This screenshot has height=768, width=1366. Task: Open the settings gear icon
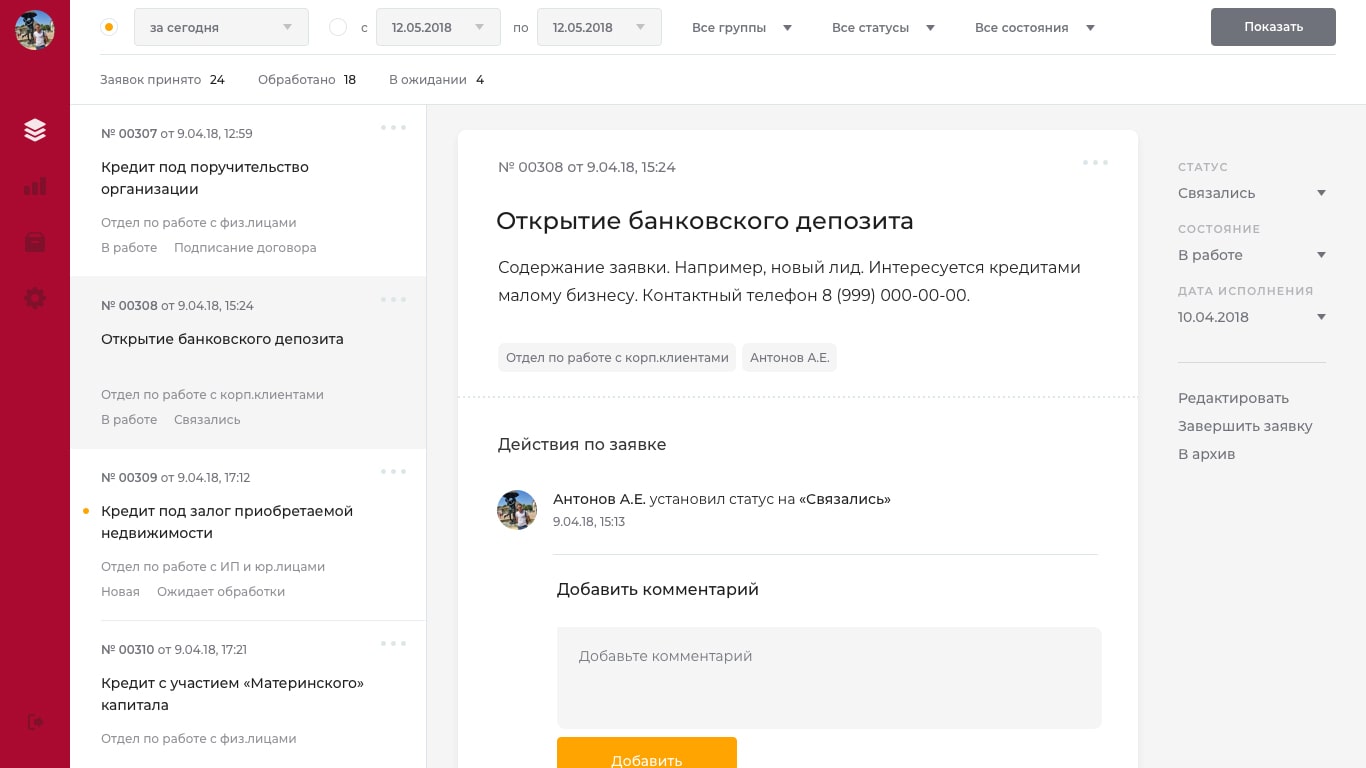[x=35, y=298]
